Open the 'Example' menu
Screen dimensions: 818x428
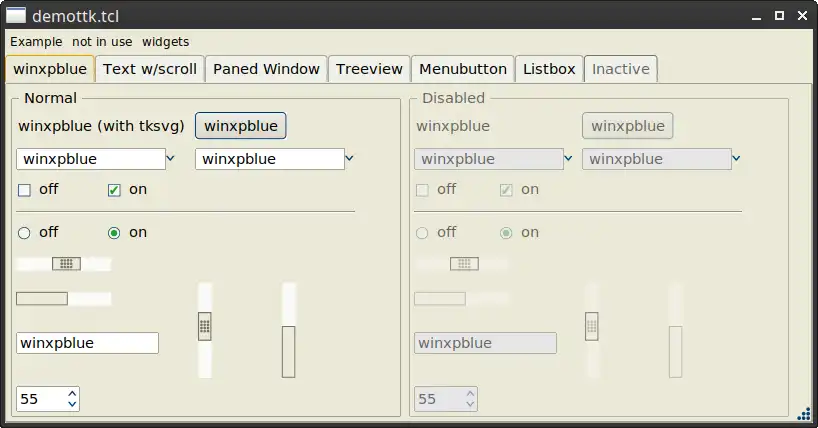coord(36,42)
